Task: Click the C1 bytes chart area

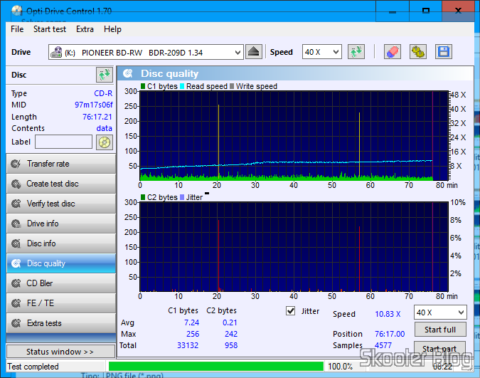Action: click(294, 136)
